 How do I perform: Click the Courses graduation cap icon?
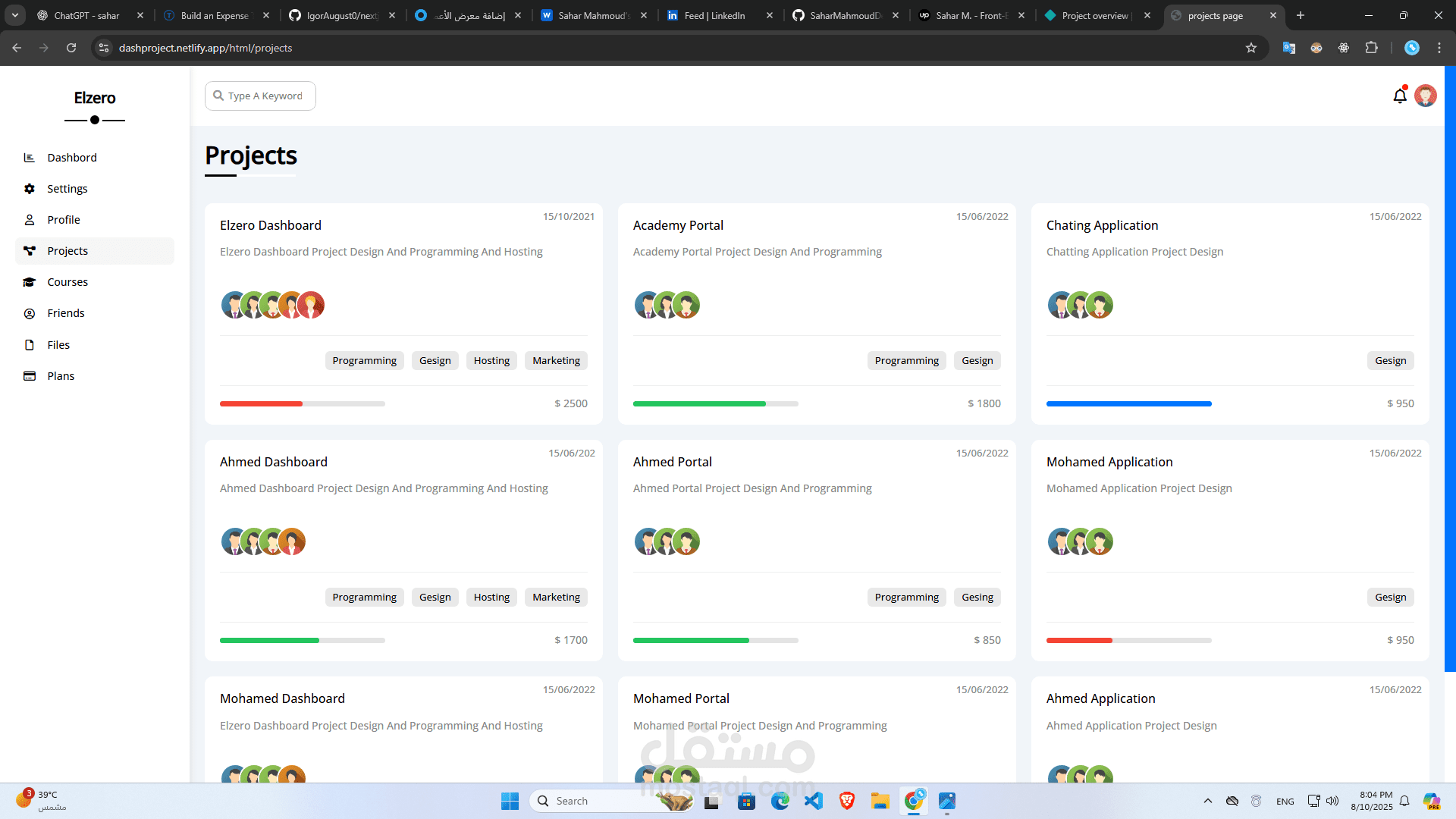tap(30, 282)
